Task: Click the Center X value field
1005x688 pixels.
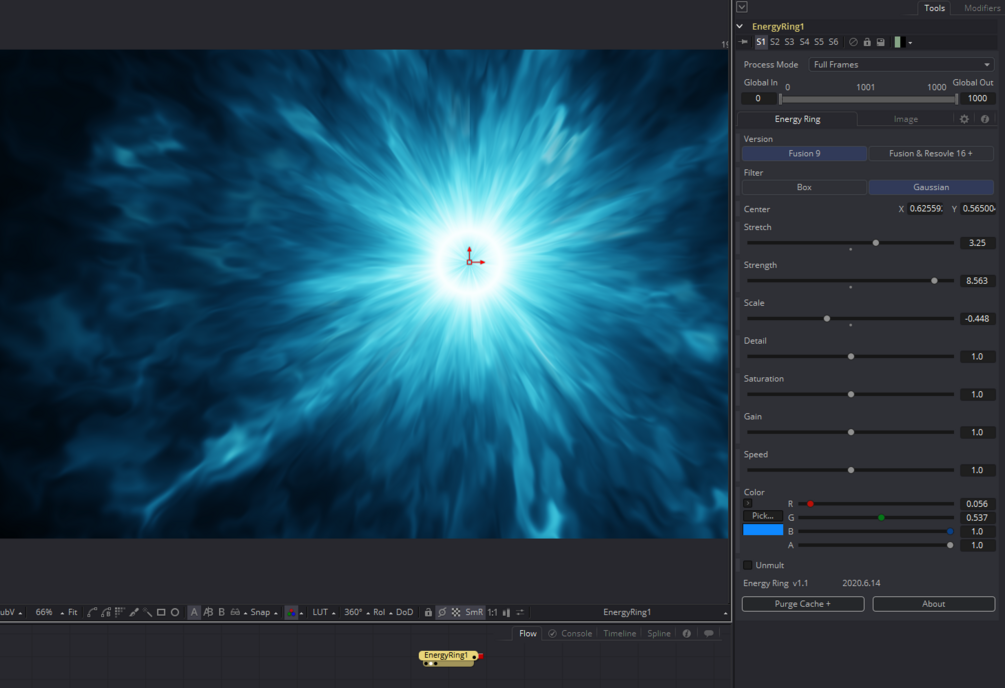Action: [926, 209]
